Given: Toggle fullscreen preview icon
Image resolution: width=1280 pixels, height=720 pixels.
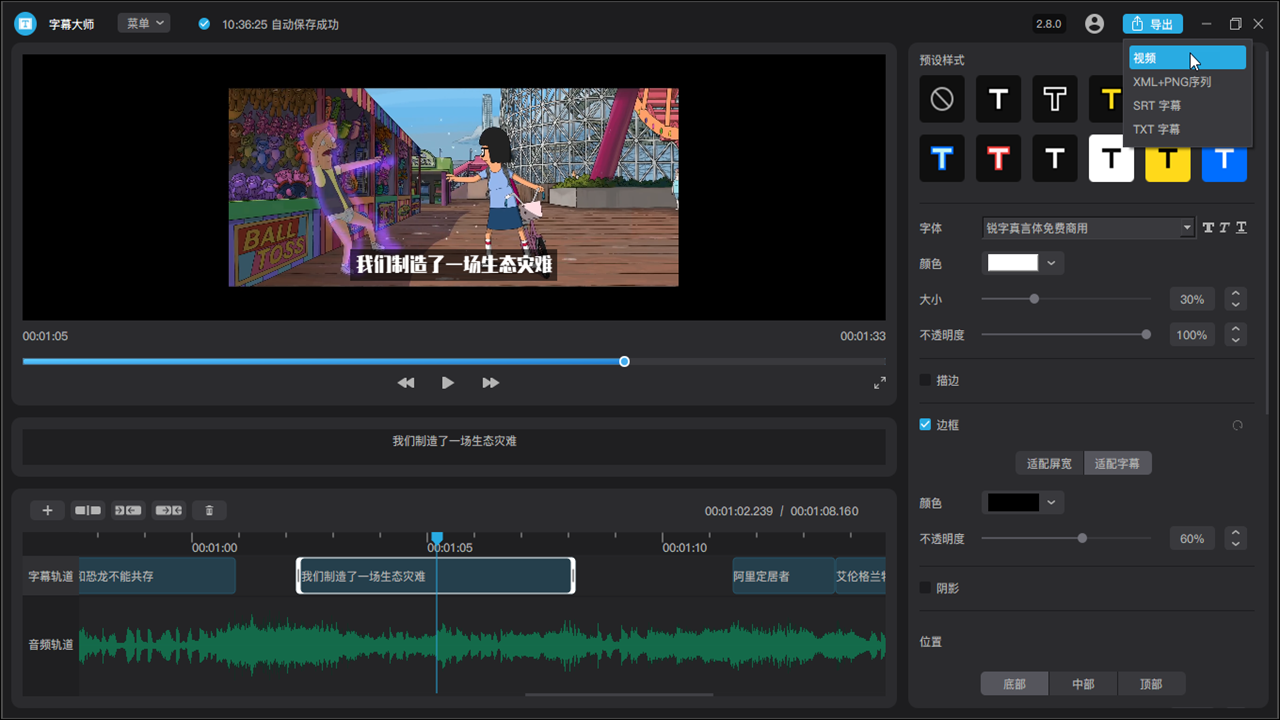Looking at the screenshot, I should click(880, 383).
